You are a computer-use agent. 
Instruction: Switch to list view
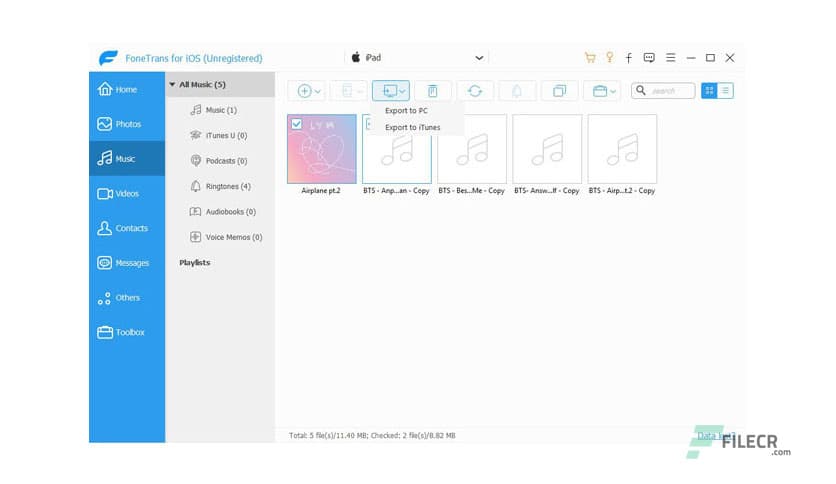coord(726,91)
